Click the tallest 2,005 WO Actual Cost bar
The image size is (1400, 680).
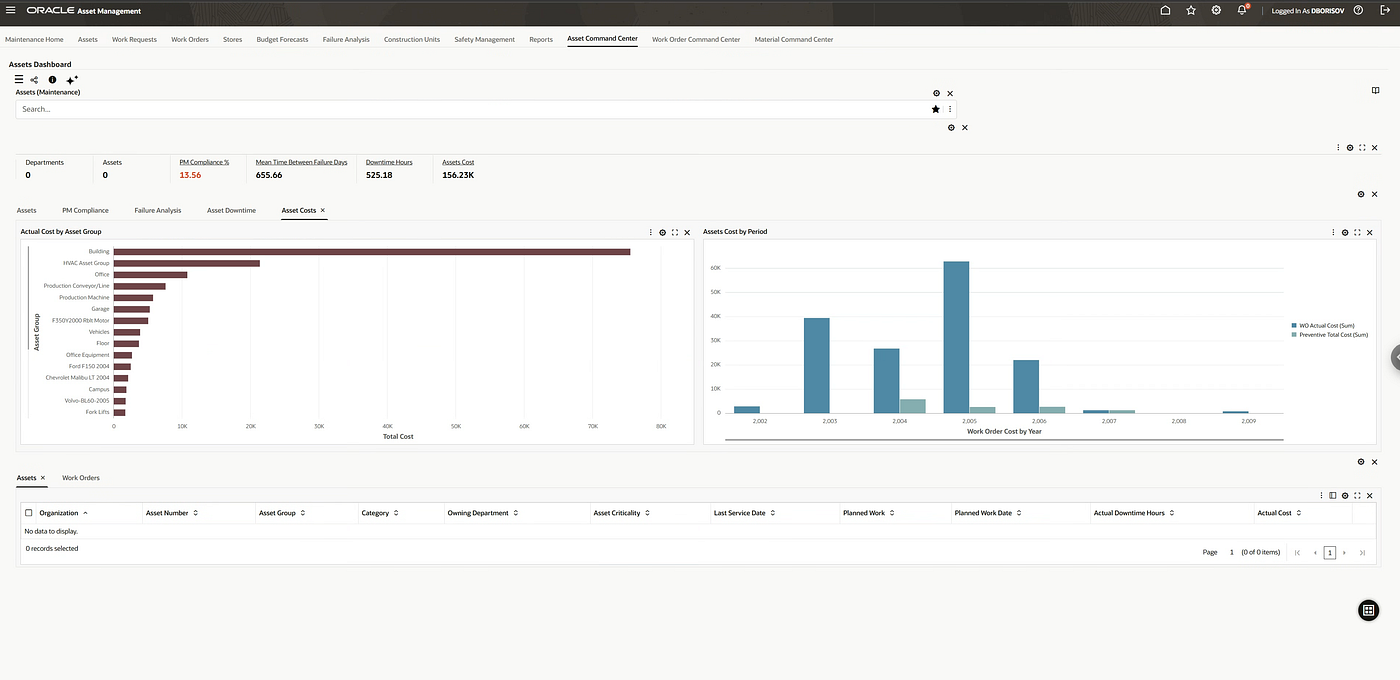[x=956, y=337]
